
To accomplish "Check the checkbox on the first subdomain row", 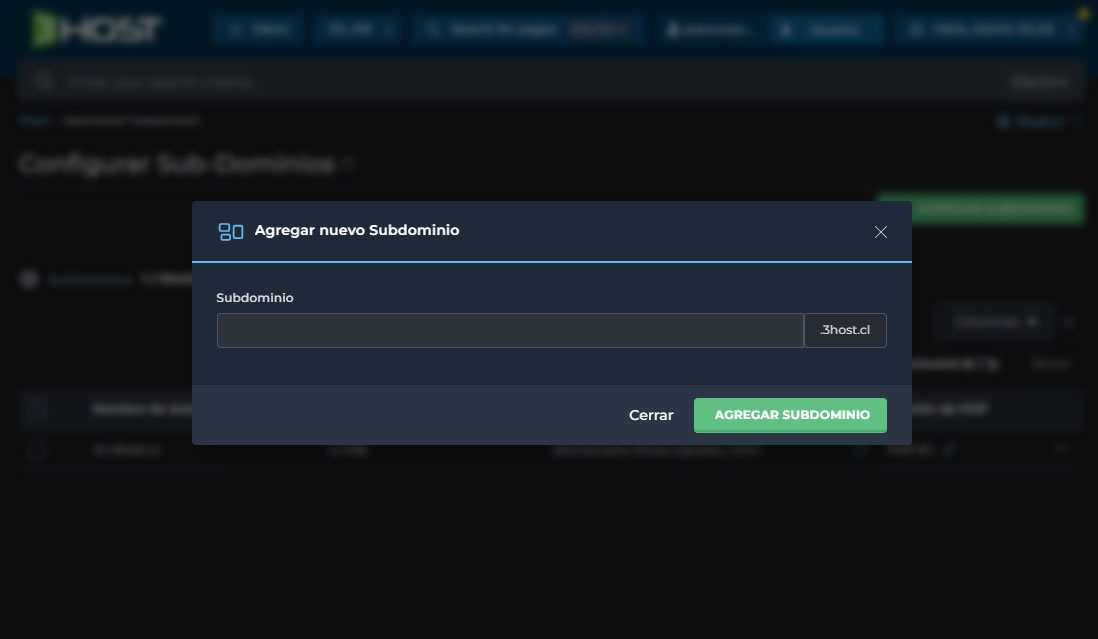I will click(37, 450).
